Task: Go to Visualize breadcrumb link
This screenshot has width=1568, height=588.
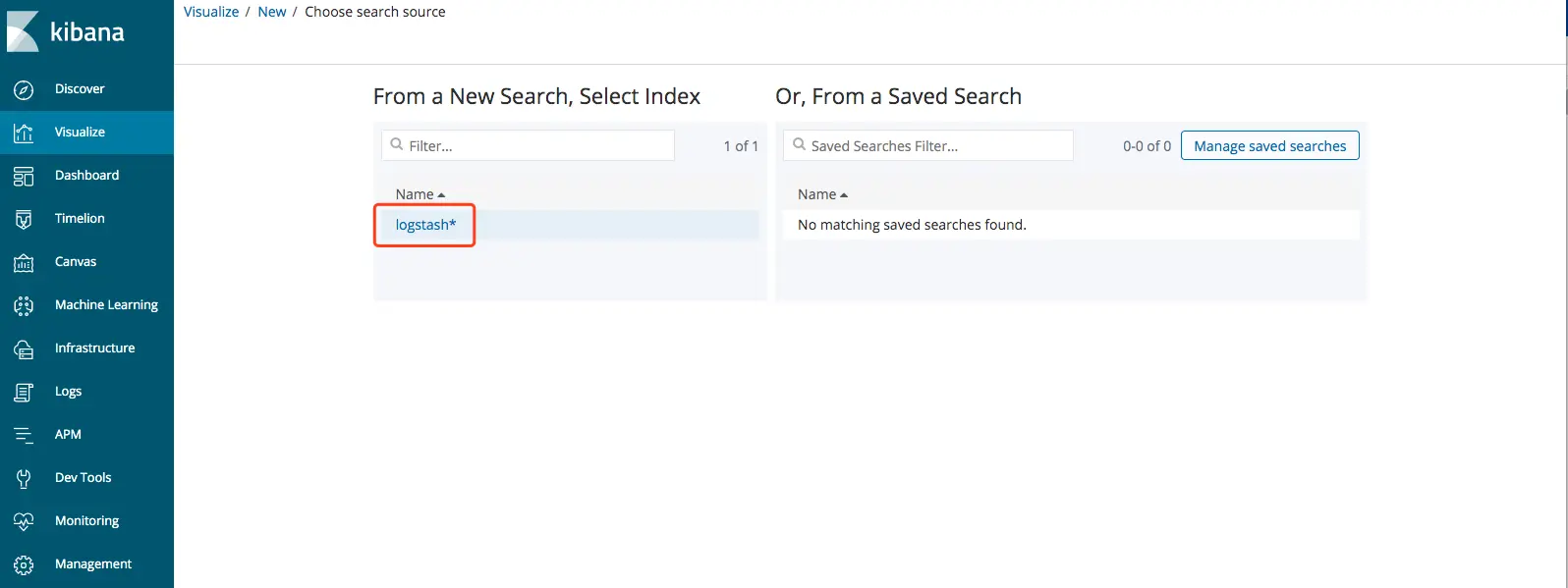Action: [x=211, y=12]
